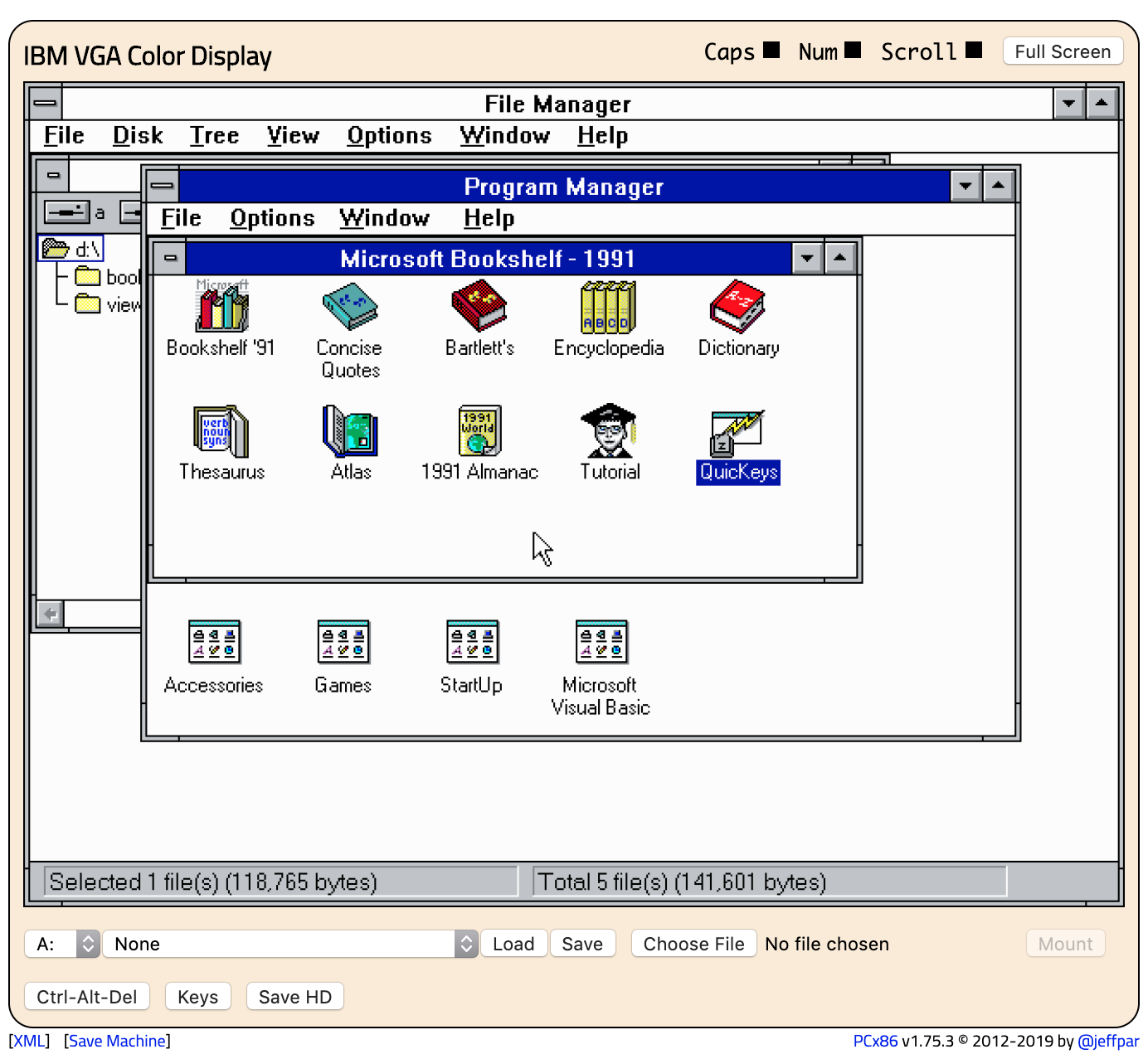Maximize the Program Manager window

998,186
